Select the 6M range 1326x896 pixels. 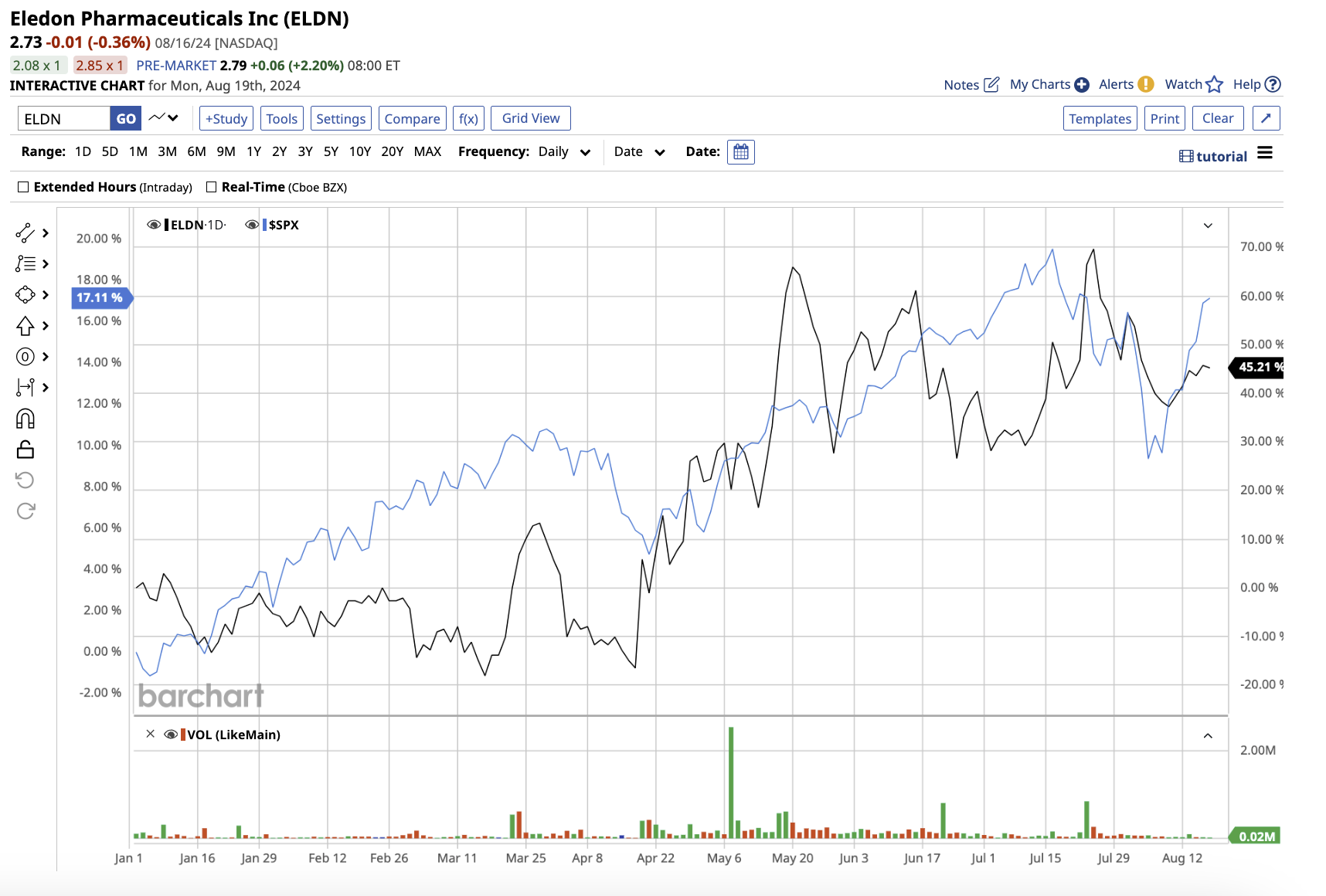pyautogui.click(x=196, y=151)
